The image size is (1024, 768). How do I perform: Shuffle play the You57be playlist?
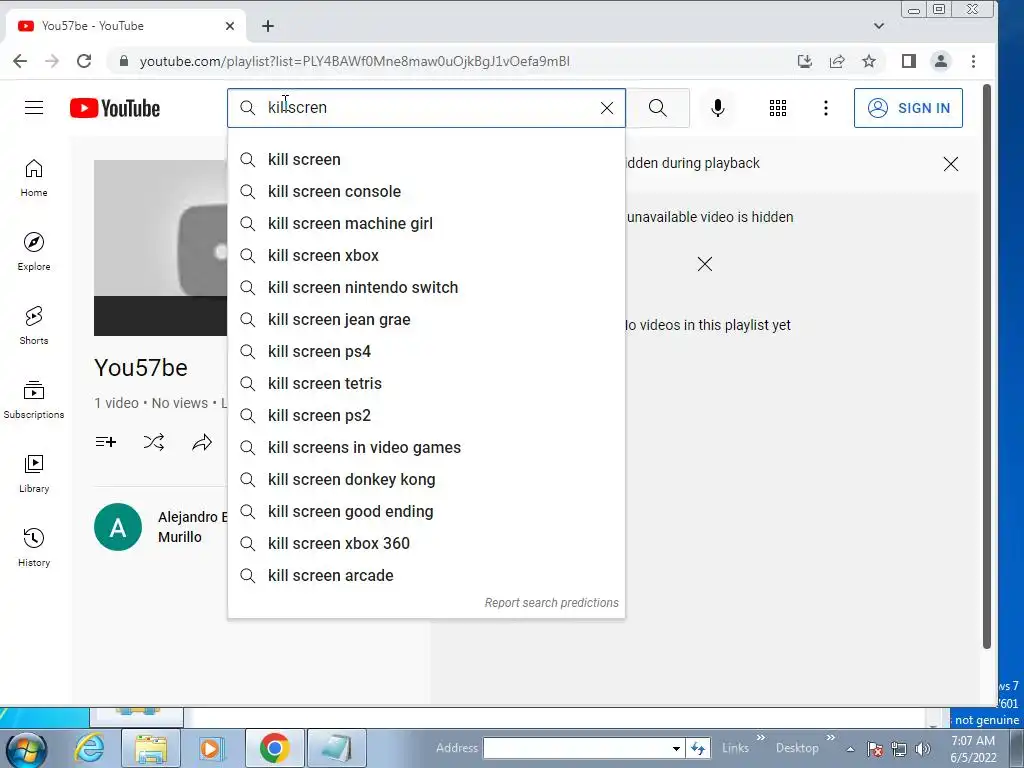[x=154, y=442]
